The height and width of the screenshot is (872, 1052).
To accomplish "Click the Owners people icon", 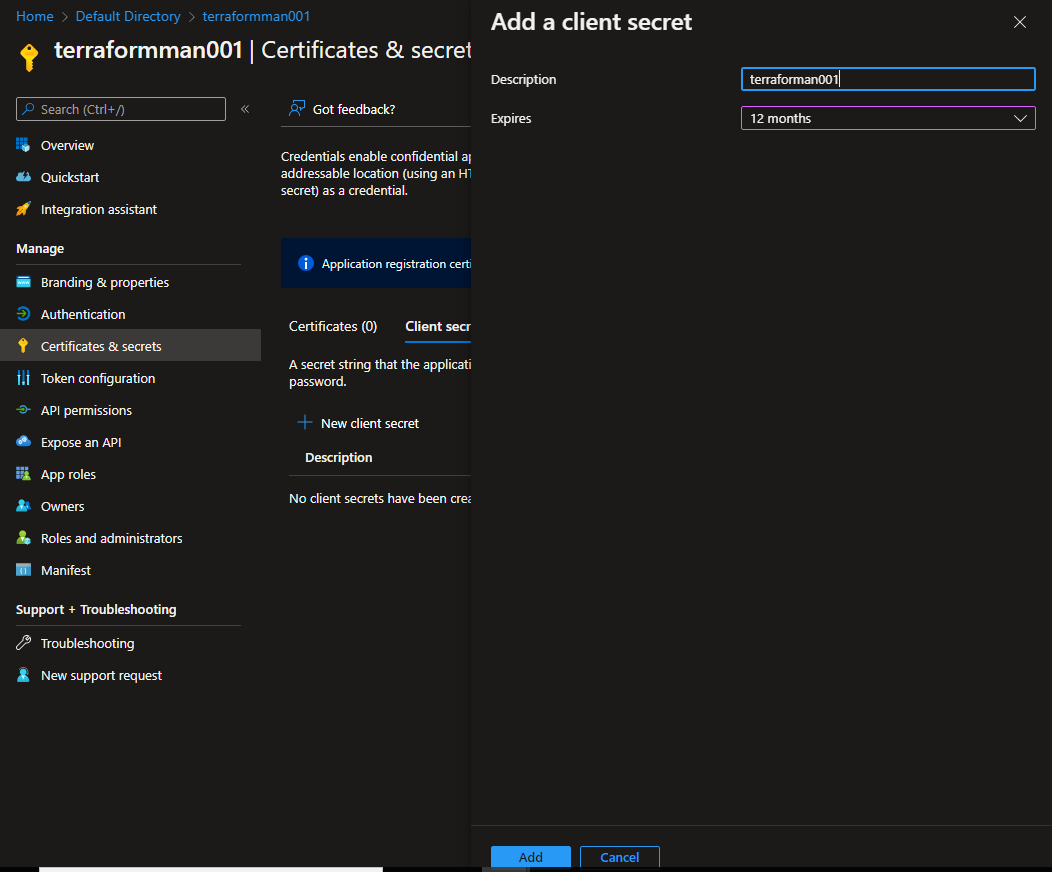I will pyautogui.click(x=23, y=506).
